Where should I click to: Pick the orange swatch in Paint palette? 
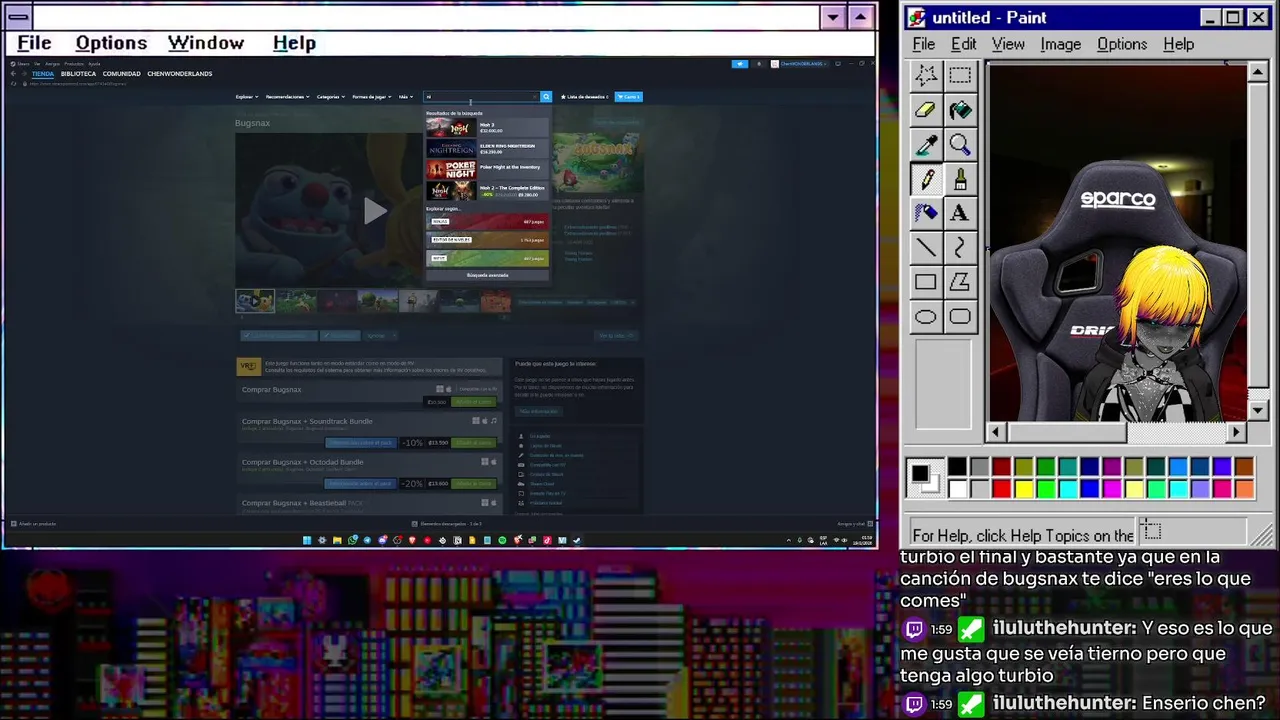click(x=1243, y=488)
